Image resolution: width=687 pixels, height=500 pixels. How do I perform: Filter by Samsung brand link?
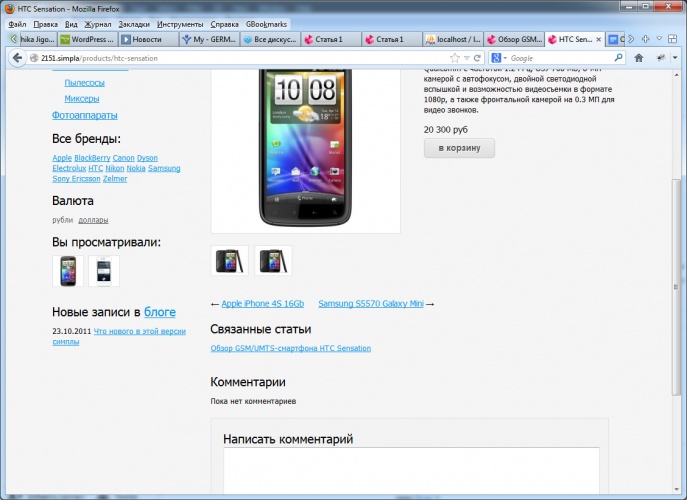164,168
